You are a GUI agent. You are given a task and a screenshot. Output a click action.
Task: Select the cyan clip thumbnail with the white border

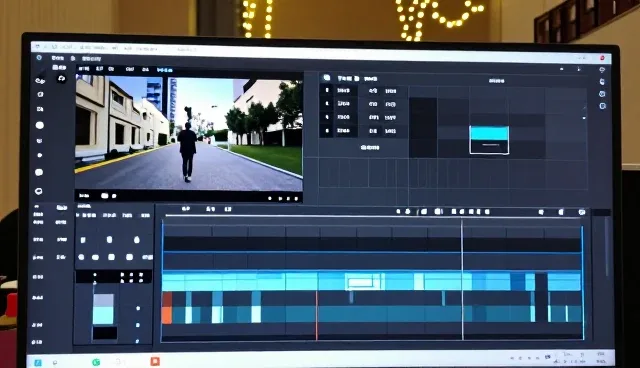click(489, 140)
